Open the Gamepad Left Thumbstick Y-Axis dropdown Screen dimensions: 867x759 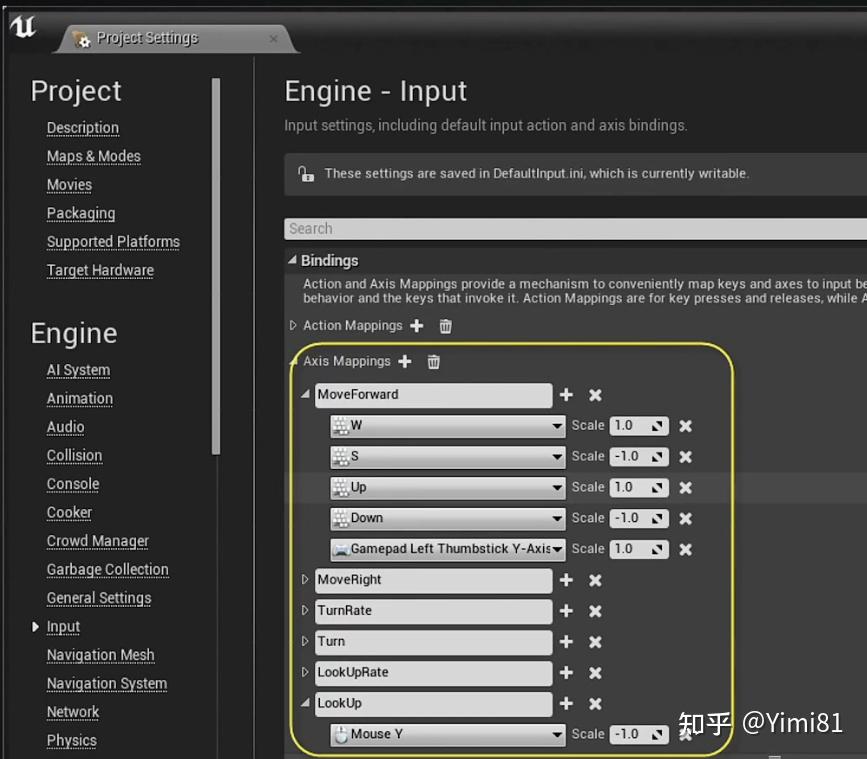[448, 549]
